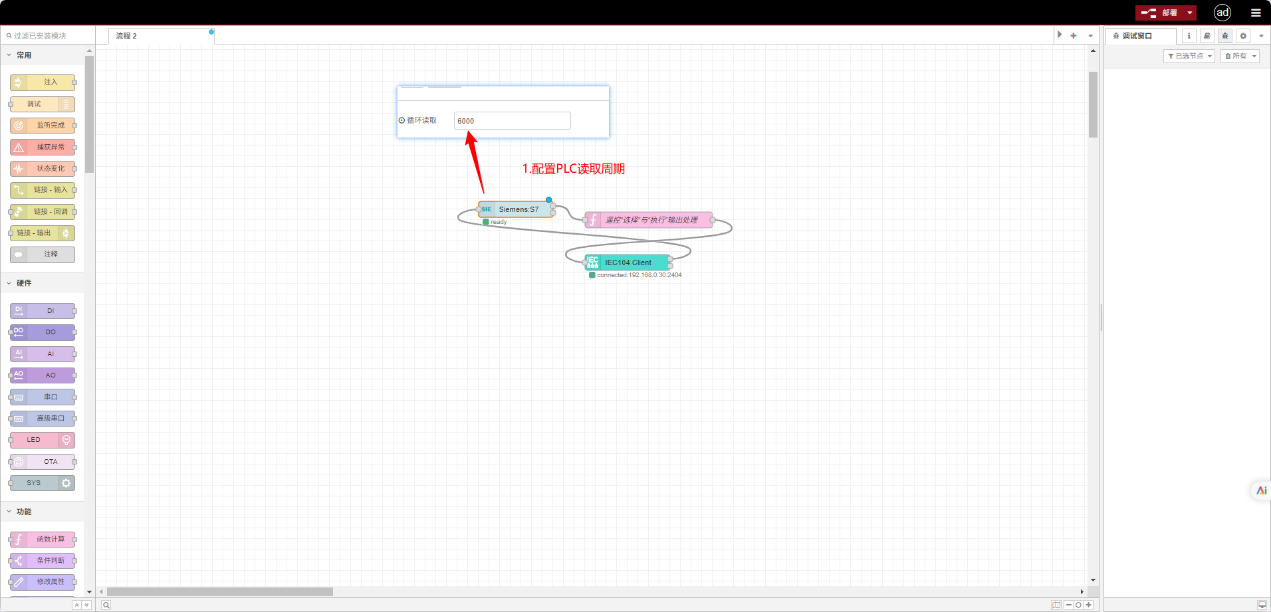Image resolution: width=1271 pixels, height=612 pixels.
Task: Open the main hamburger menu
Action: (x=1256, y=13)
